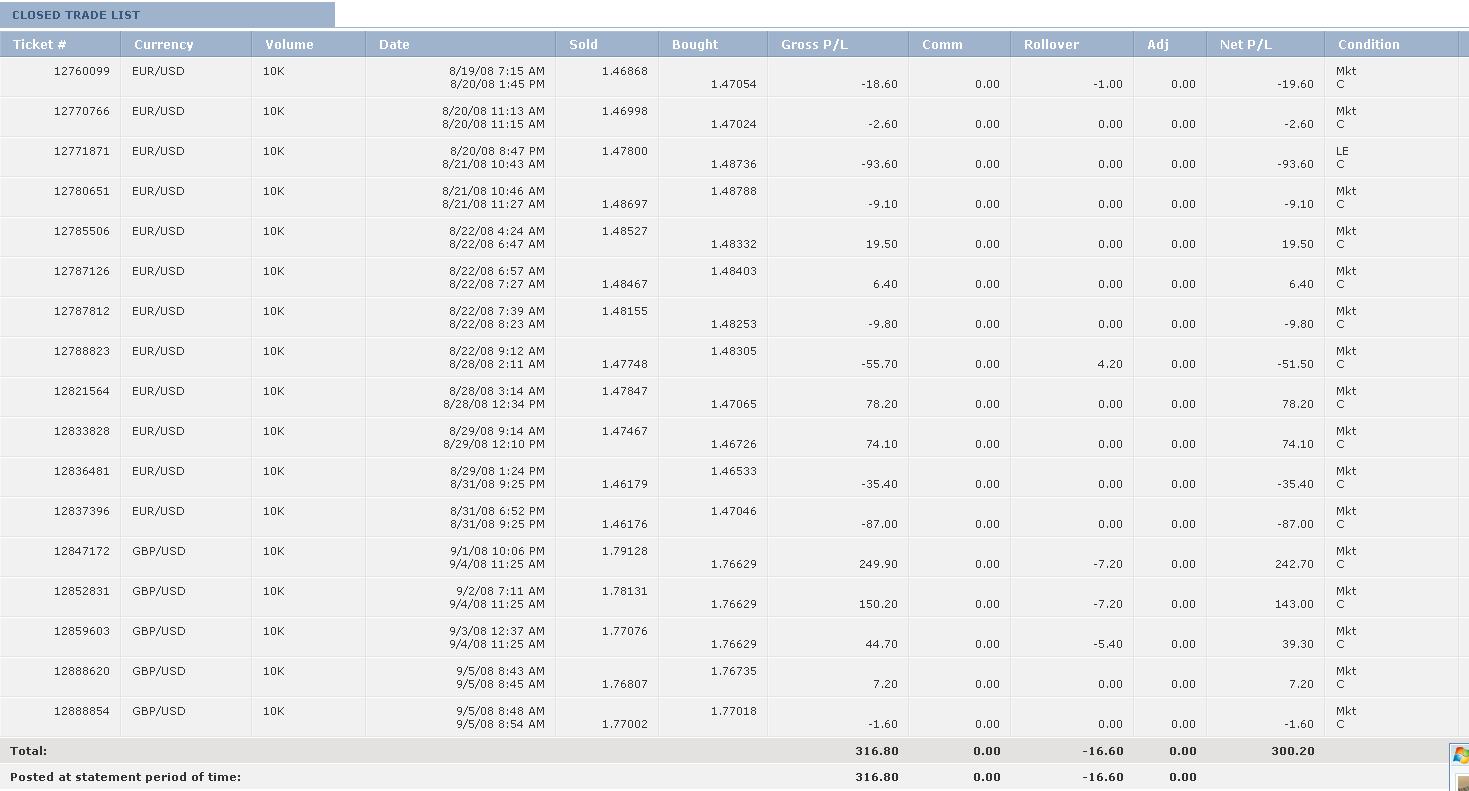Select ticket number 12836481
The height and width of the screenshot is (791, 1469).
[x=82, y=471]
